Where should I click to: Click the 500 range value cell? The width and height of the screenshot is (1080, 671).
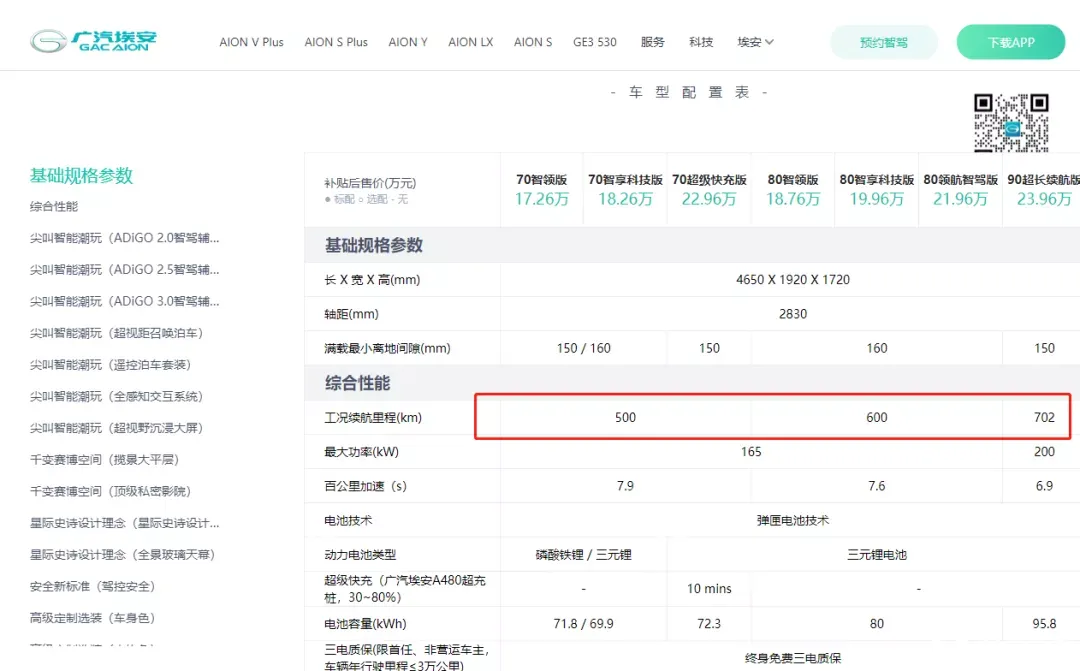pos(625,417)
